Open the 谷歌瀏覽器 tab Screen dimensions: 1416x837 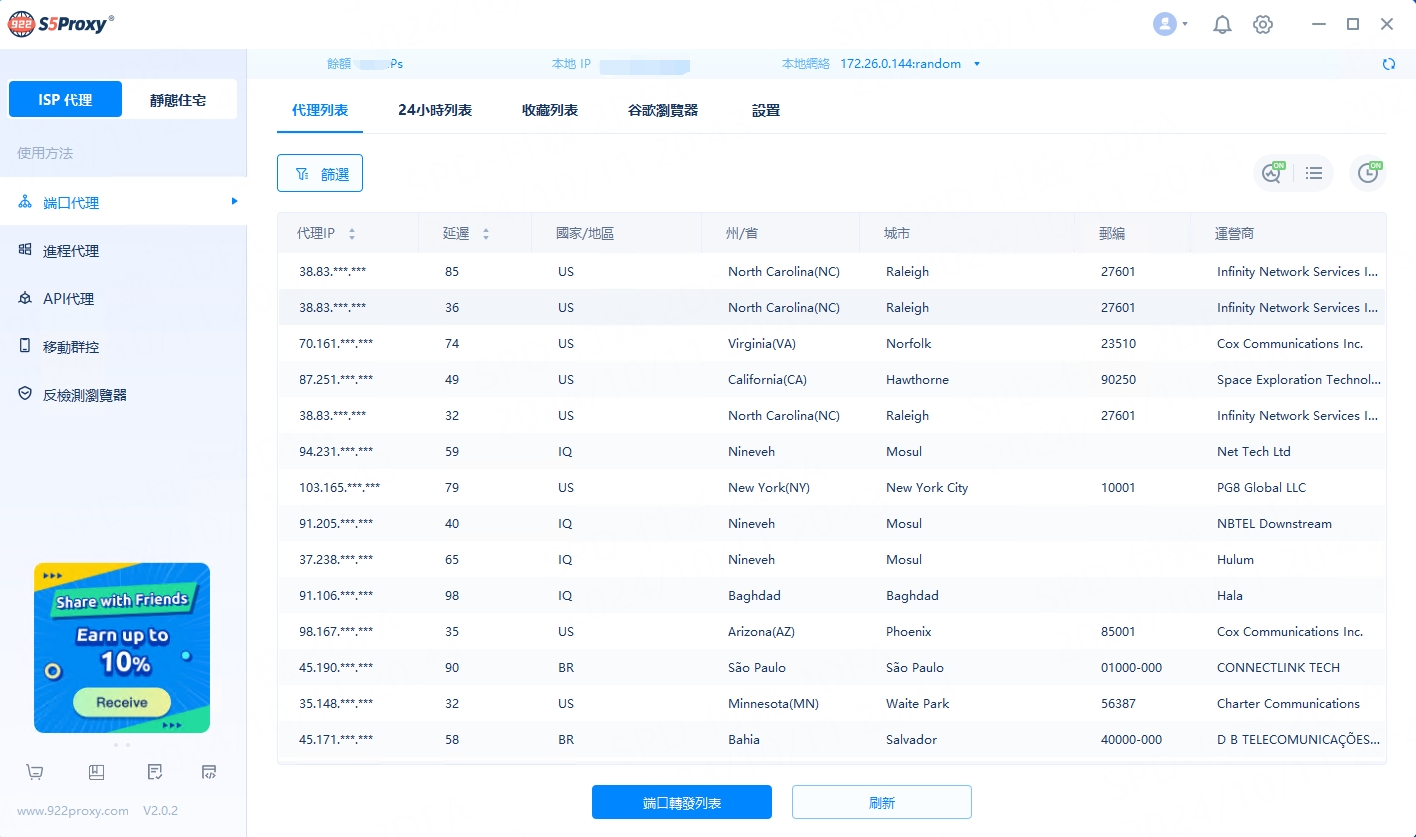tap(663, 110)
